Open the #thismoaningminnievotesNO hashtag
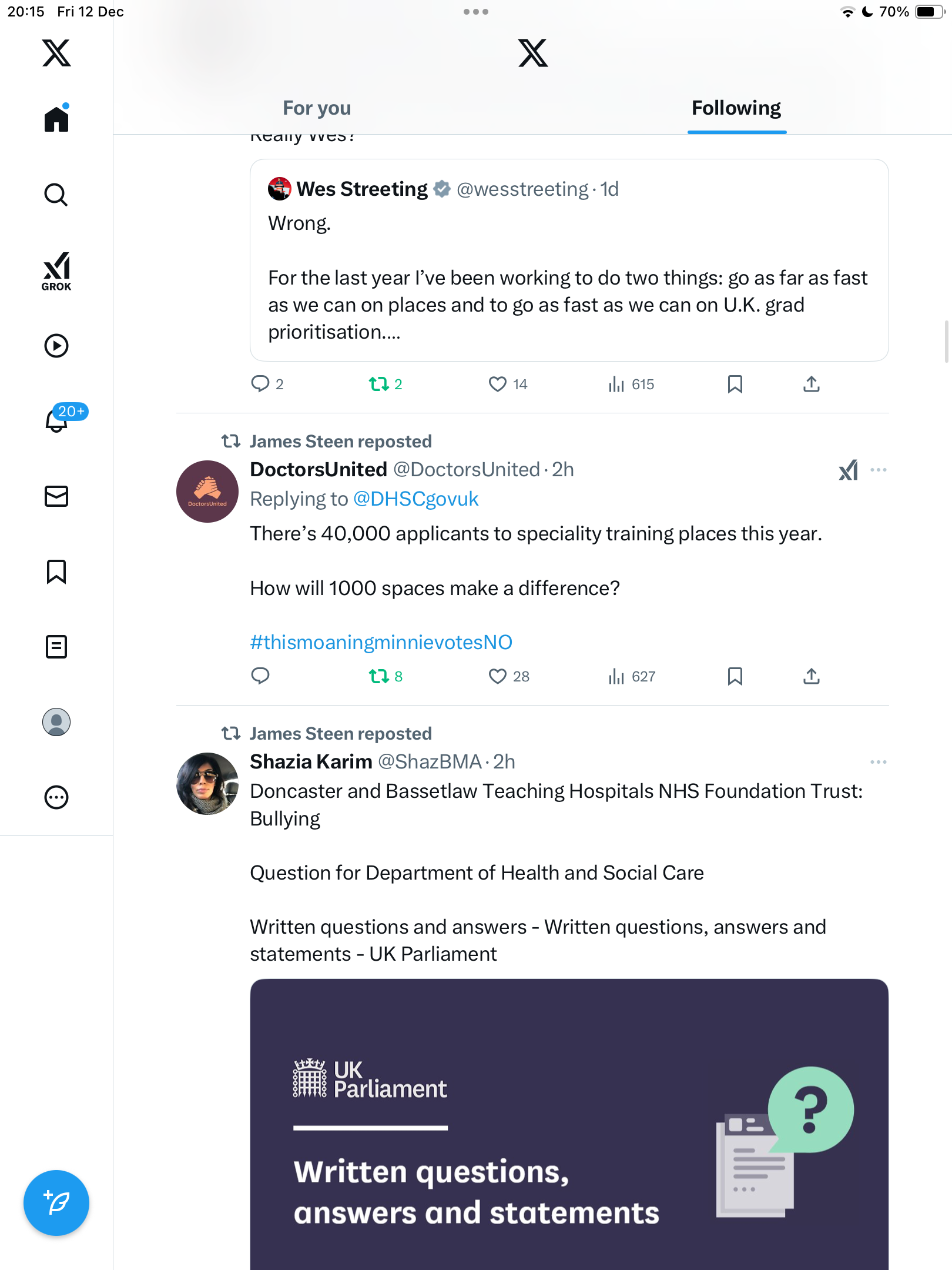Screen dimensions: 952x1270 381,642
